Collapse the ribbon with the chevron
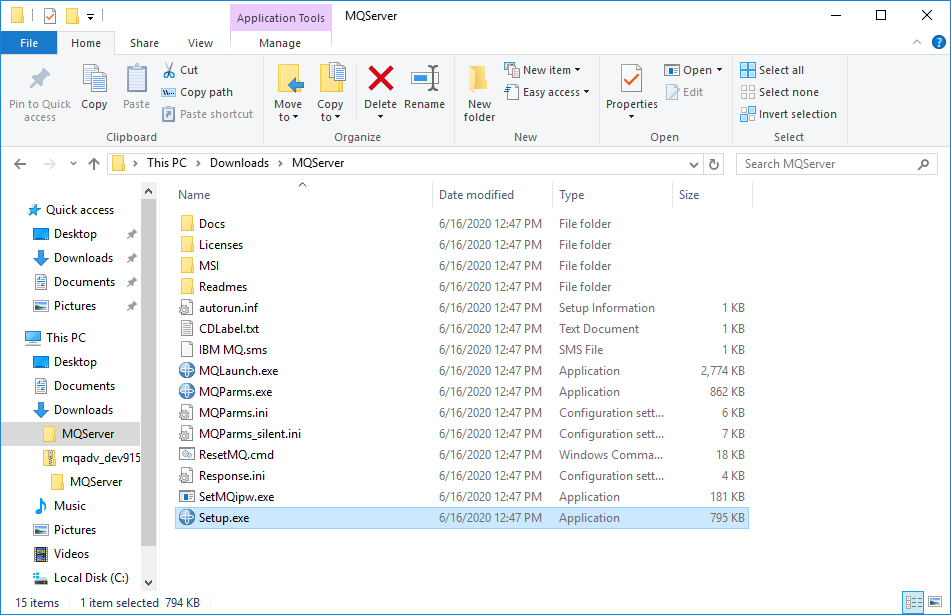The width and height of the screenshot is (951, 615). [917, 42]
